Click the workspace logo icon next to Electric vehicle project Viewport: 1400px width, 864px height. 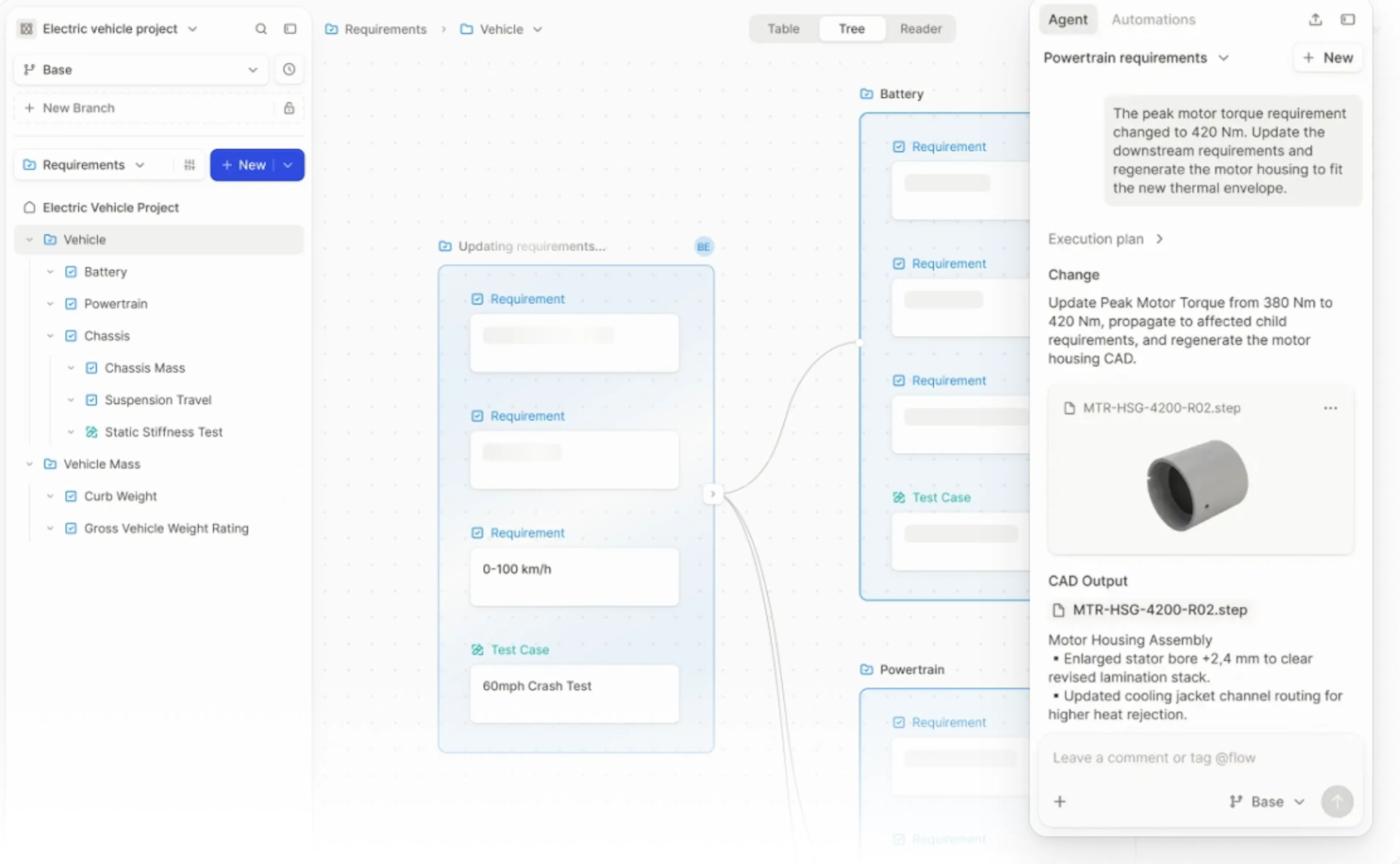pos(26,28)
